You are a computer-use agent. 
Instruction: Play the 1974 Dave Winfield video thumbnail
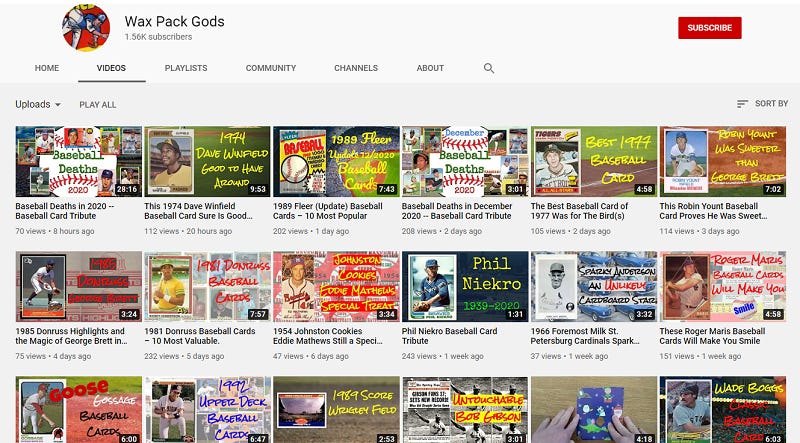207,161
